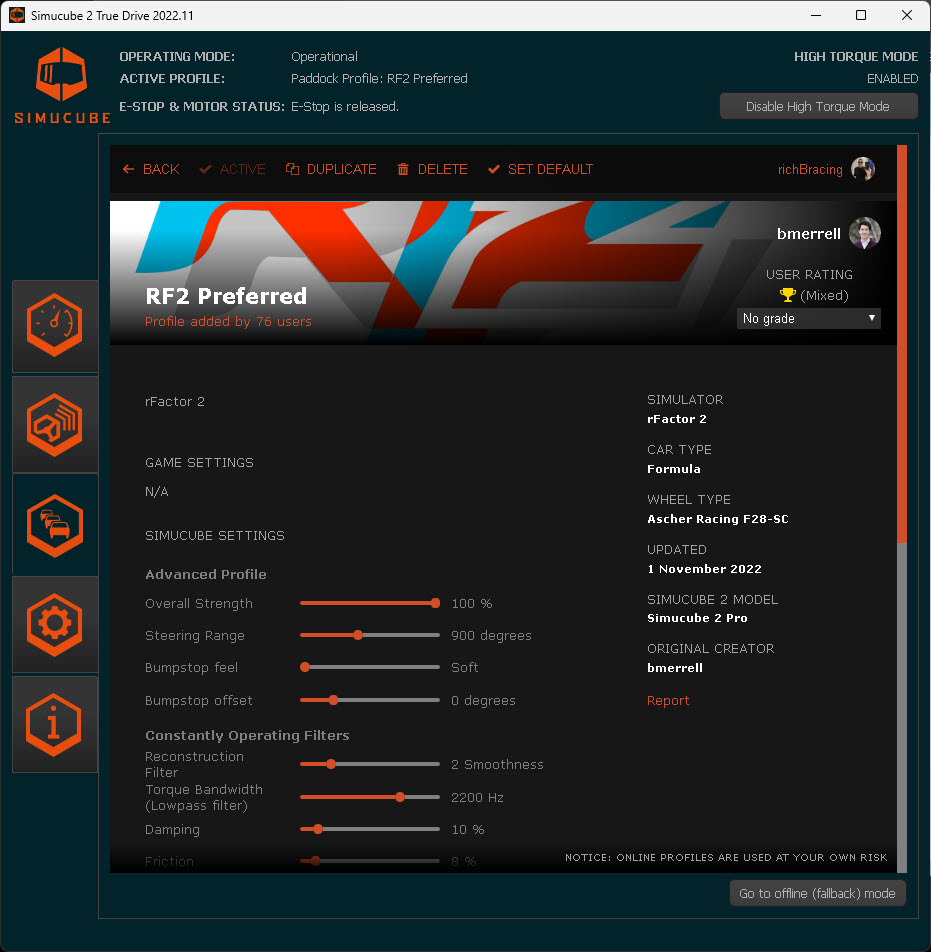Click 'Ascher Racing F28-SC' wheel type value

click(x=717, y=519)
